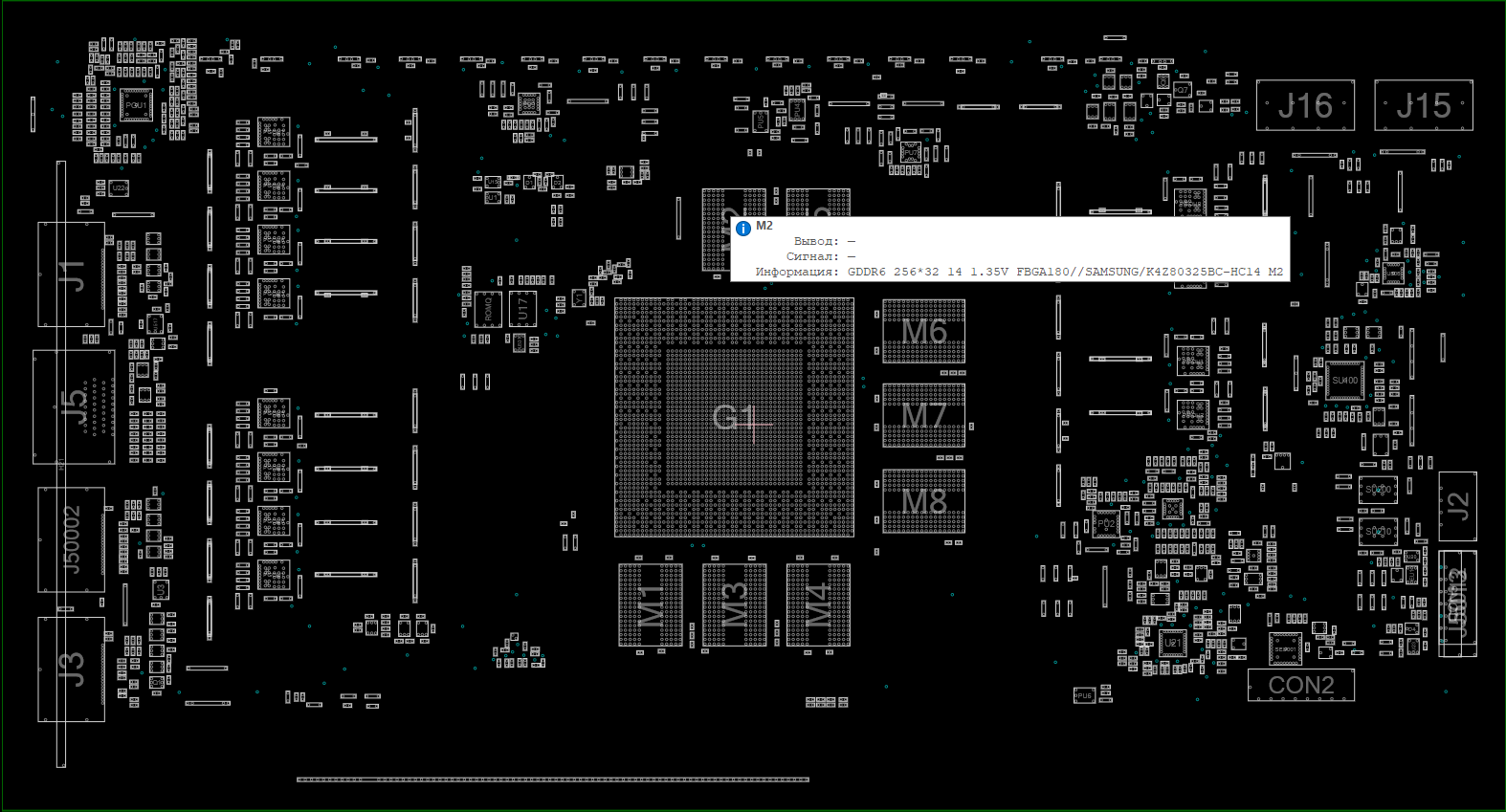Select memory chip M1

[x=651, y=604]
